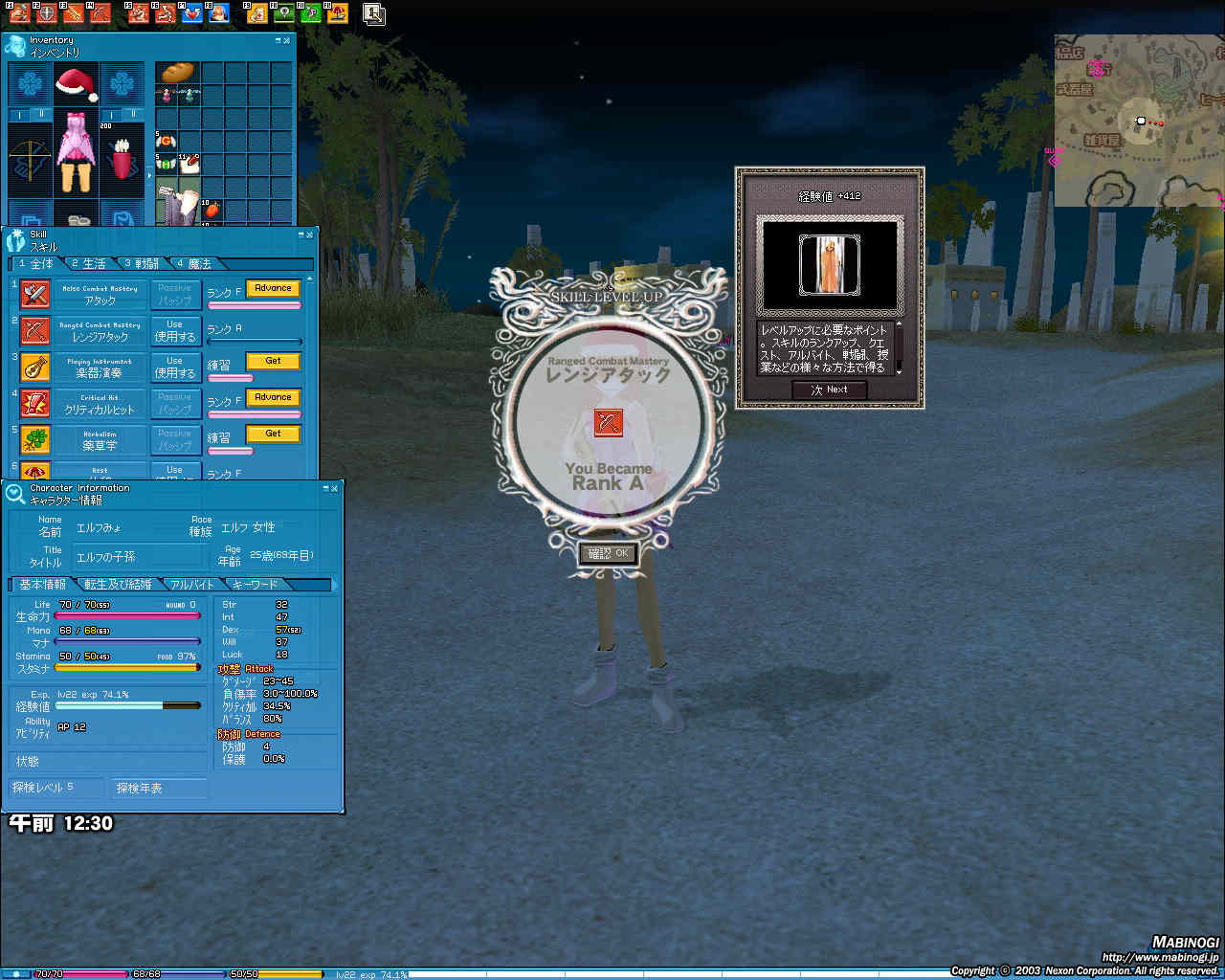Image resolution: width=1225 pixels, height=980 pixels.
Task: Click the F12 Rest umbrella hotkey icon
Action: tap(337, 13)
